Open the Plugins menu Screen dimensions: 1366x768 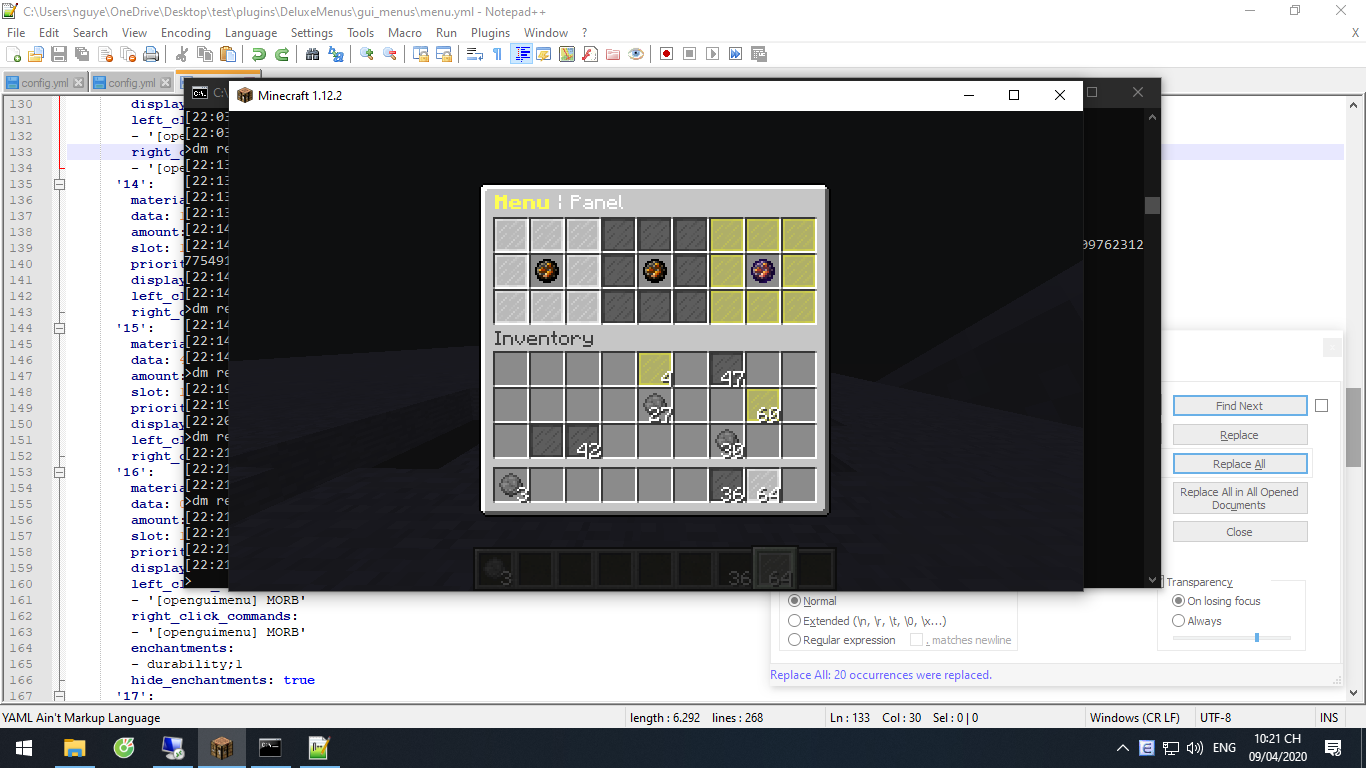point(490,33)
